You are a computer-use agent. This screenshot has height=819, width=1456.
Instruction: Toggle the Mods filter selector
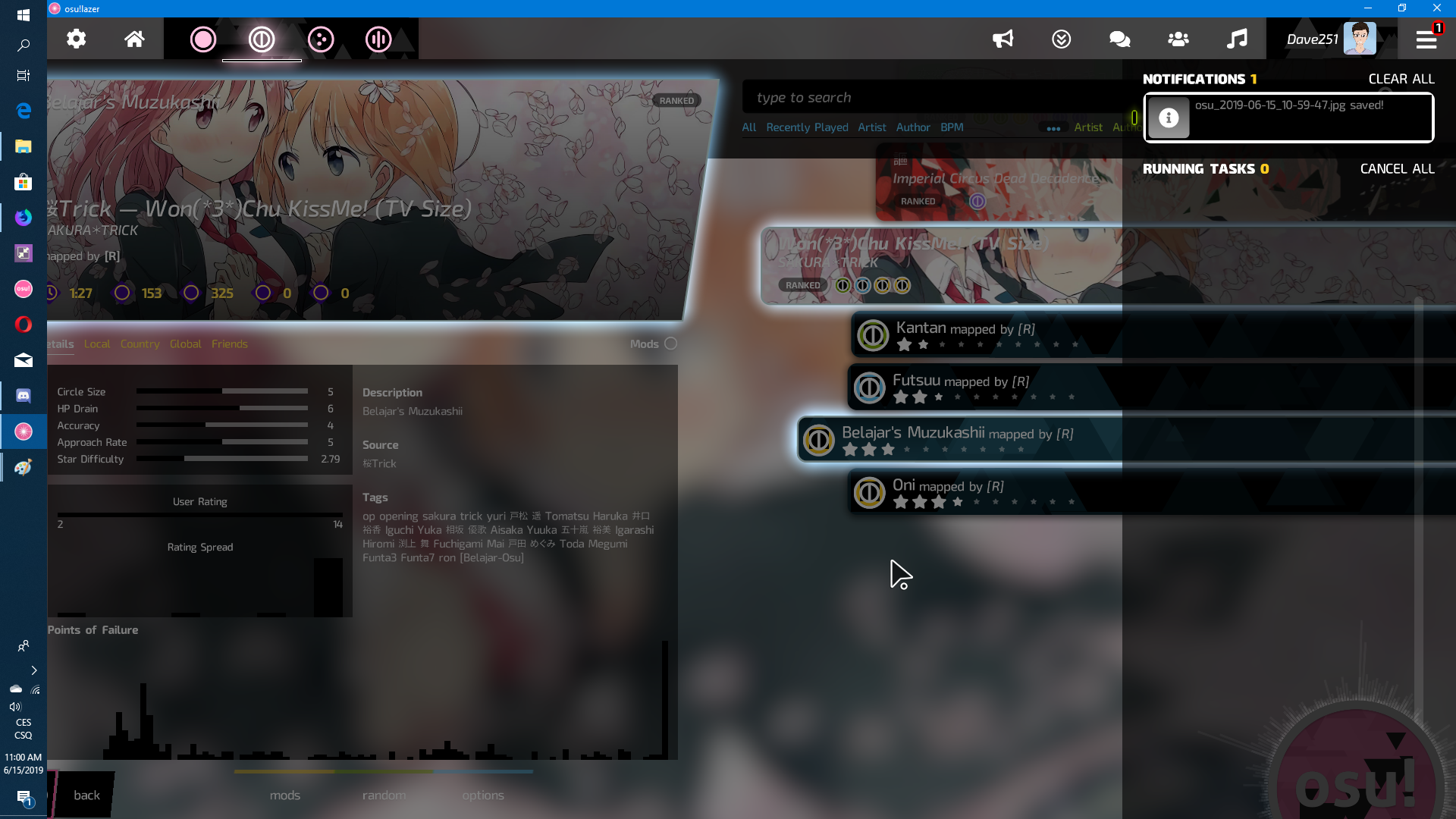[670, 344]
